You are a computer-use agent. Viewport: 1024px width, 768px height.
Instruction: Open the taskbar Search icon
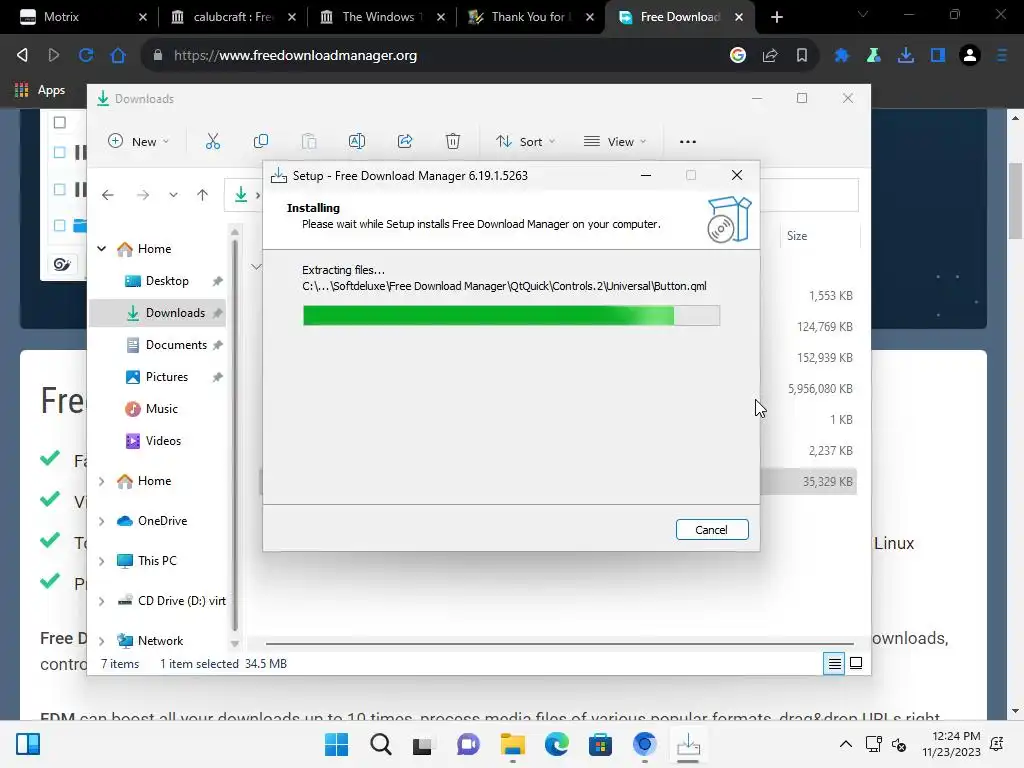pos(381,744)
